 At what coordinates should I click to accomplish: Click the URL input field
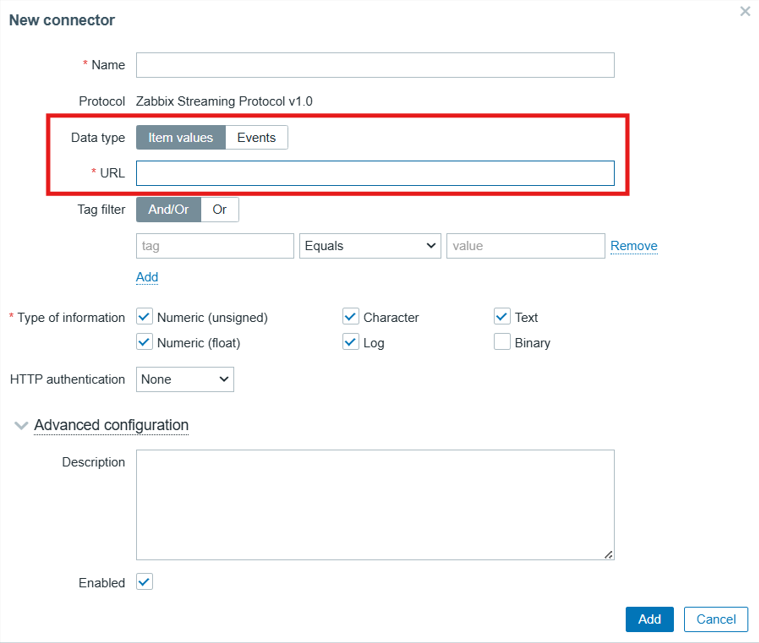[x=375, y=173]
